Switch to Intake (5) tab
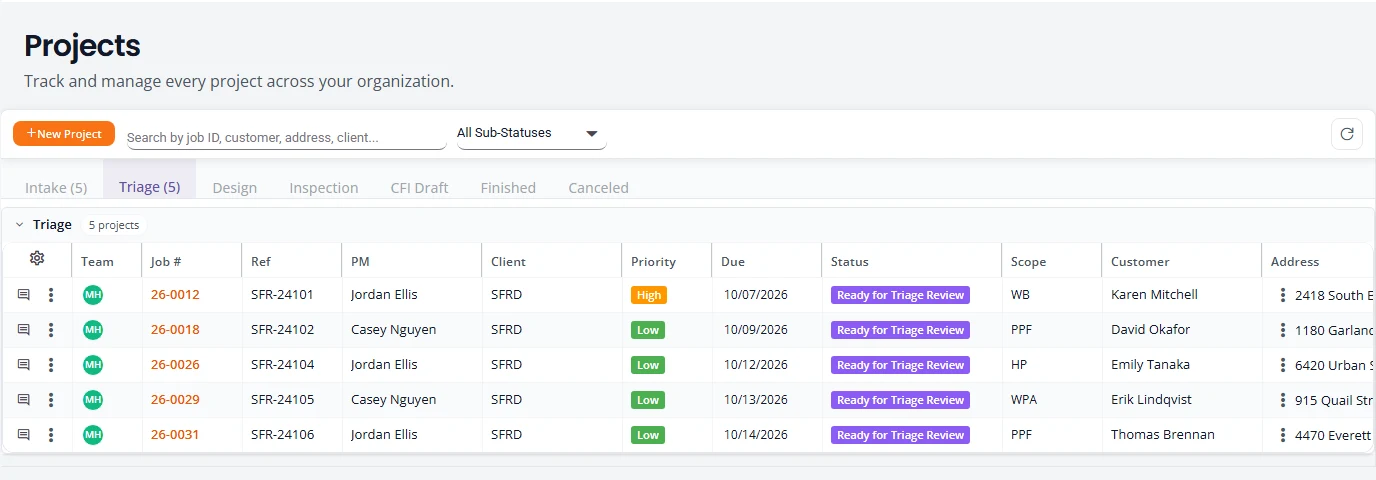Screen dimensions: 1376x480 tap(56, 187)
